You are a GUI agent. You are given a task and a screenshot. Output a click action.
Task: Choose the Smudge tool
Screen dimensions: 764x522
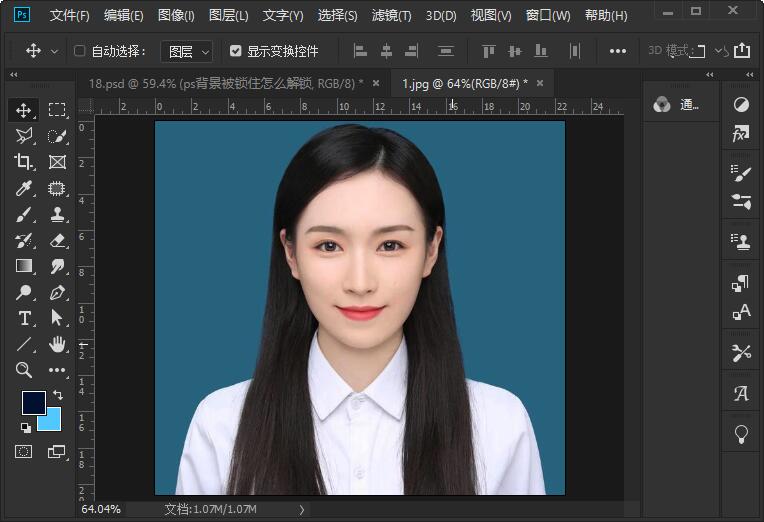pyautogui.click(x=57, y=266)
